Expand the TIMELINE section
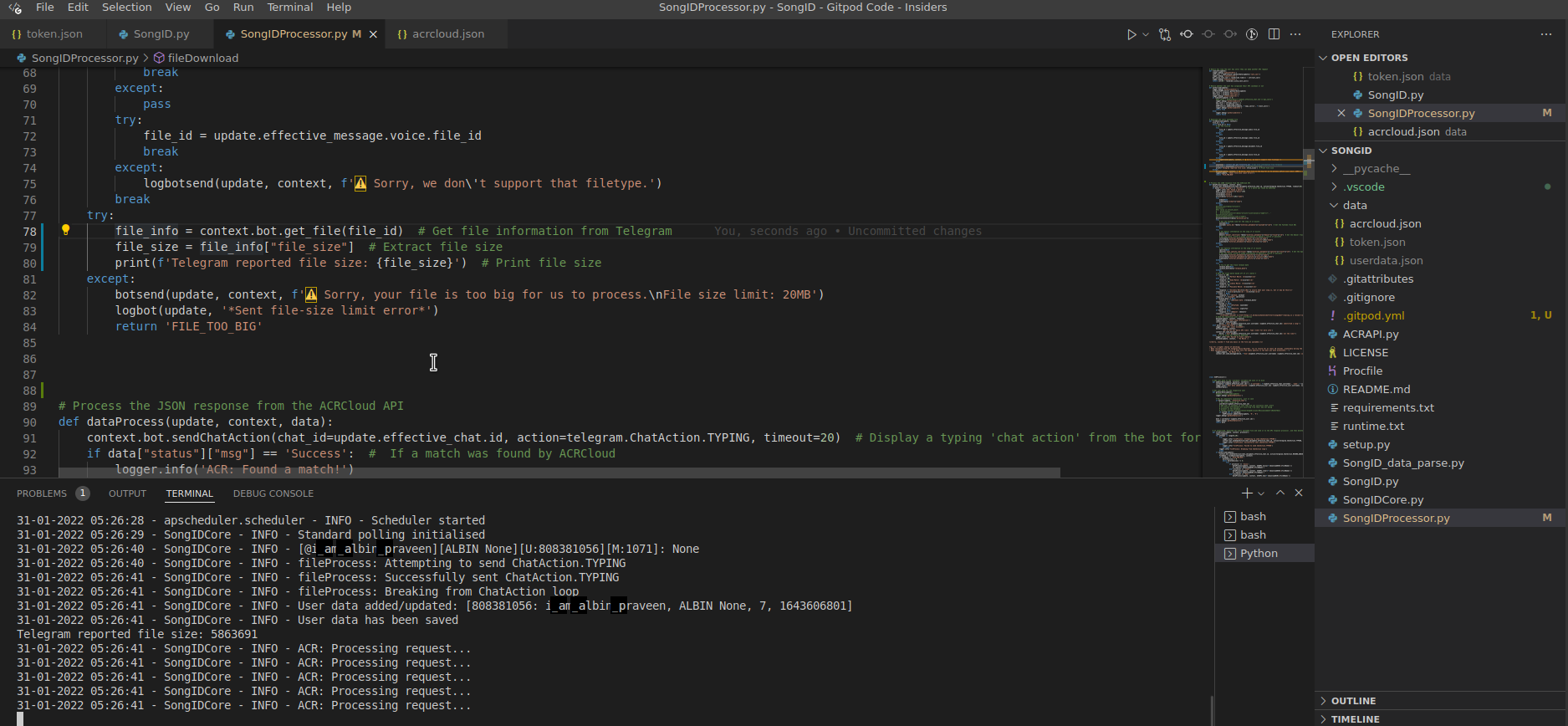The width and height of the screenshot is (1568, 726). point(1355,719)
